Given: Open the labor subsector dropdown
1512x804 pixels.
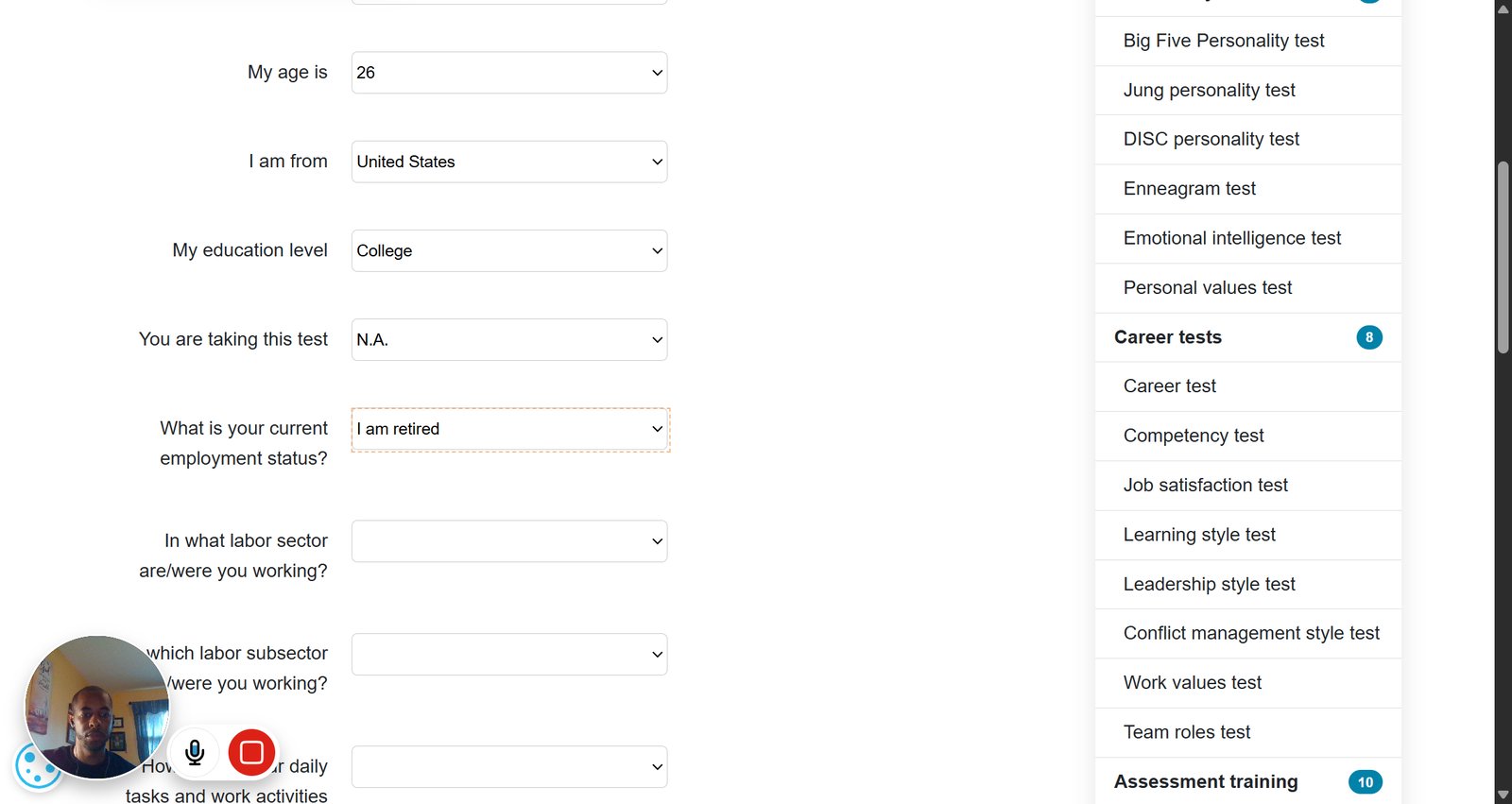Looking at the screenshot, I should coord(509,654).
